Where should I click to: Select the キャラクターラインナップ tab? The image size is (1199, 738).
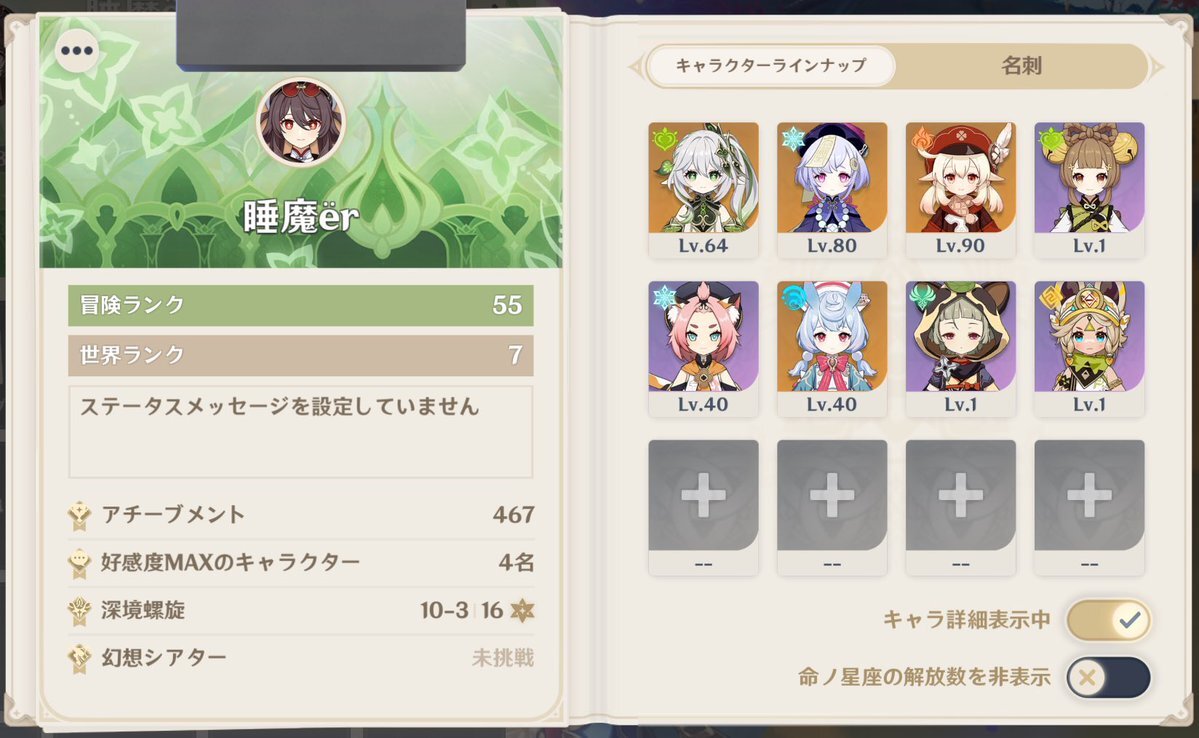[771, 67]
